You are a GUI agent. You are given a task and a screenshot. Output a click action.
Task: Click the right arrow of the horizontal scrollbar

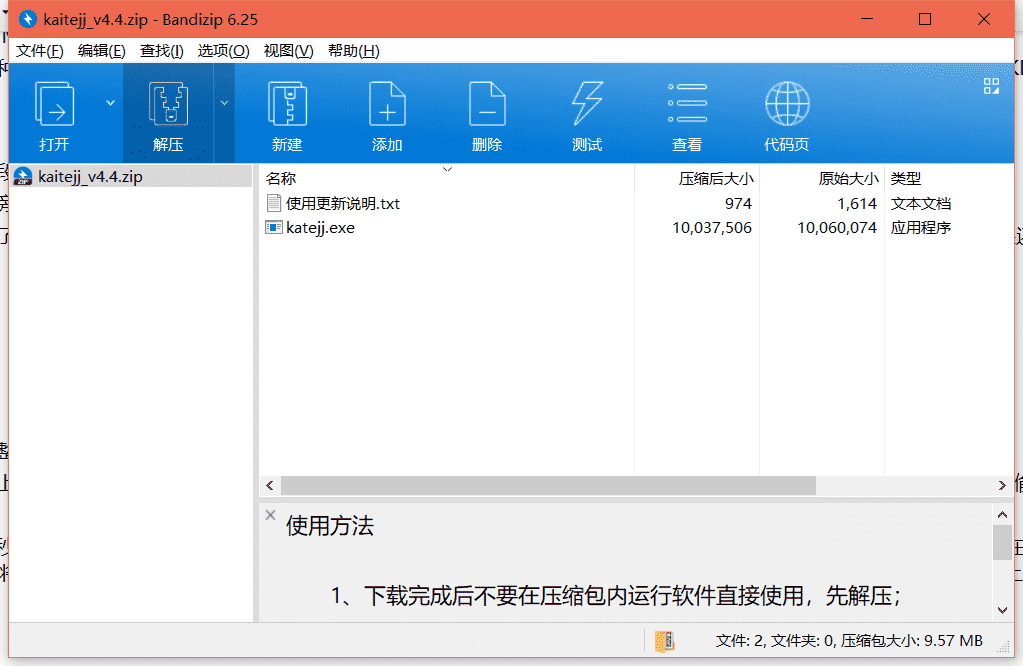tap(1002, 485)
